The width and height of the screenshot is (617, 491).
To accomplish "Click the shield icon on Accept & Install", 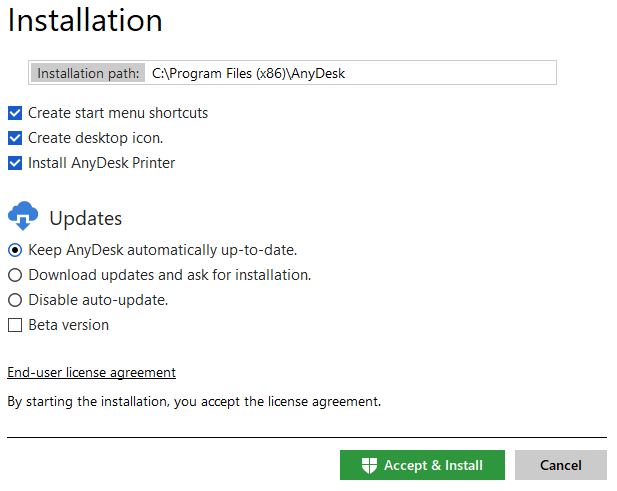I will point(369,465).
